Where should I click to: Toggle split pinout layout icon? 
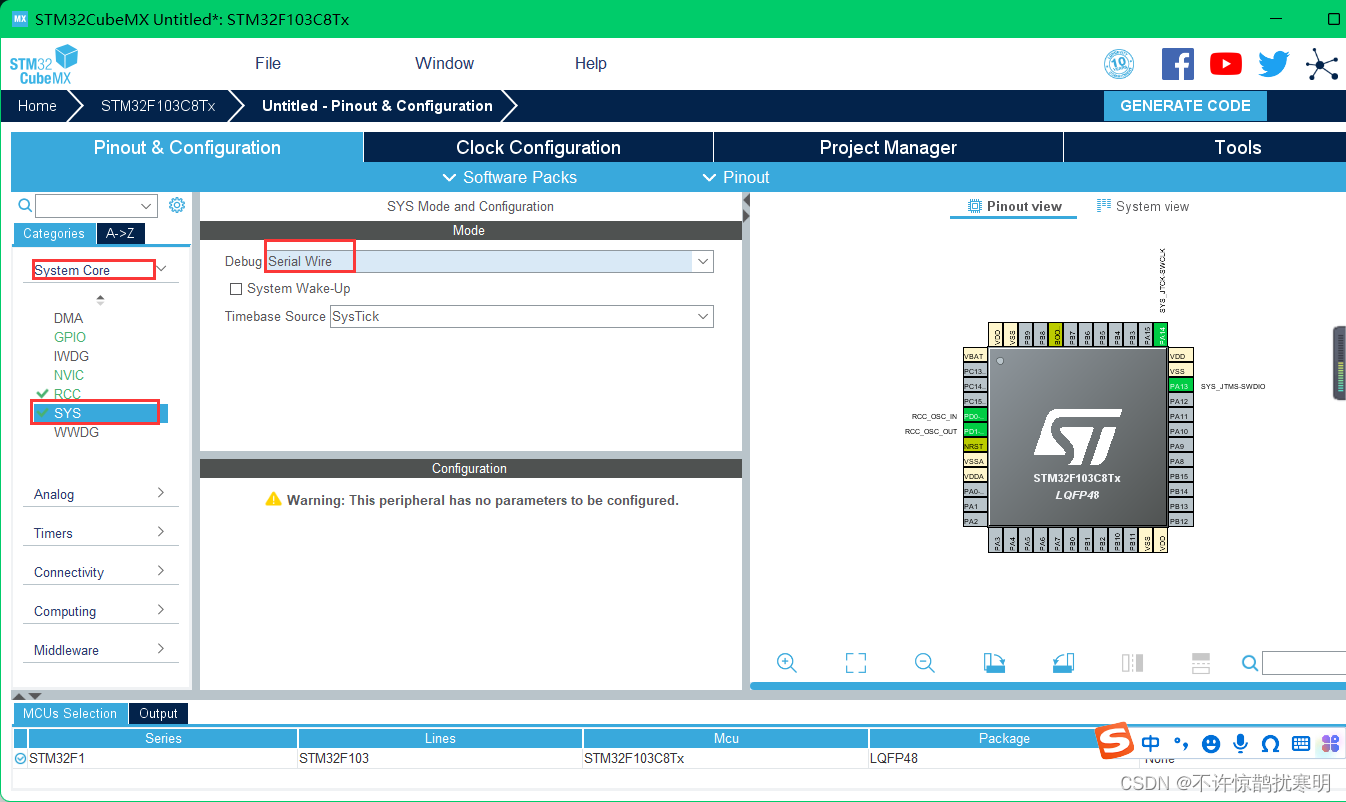[x=1201, y=663]
